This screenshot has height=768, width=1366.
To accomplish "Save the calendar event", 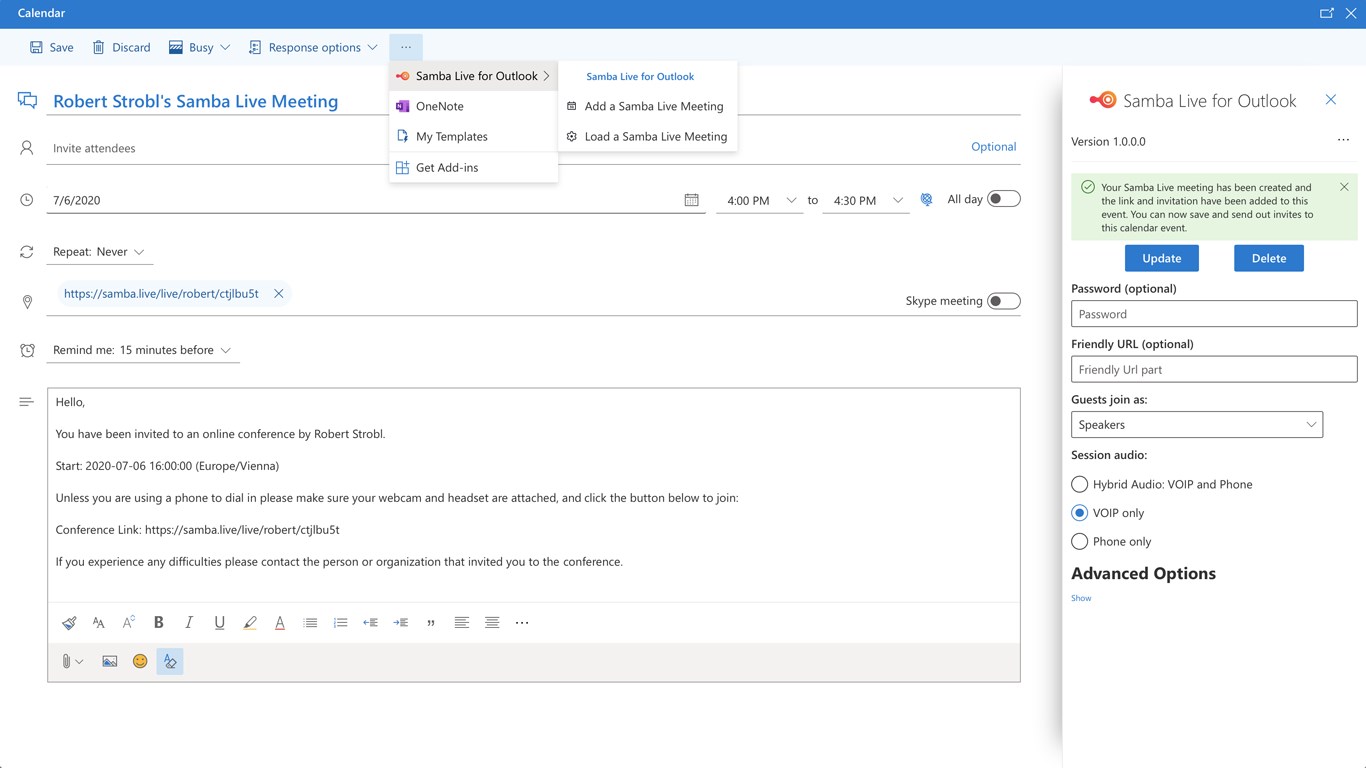I will pos(52,47).
